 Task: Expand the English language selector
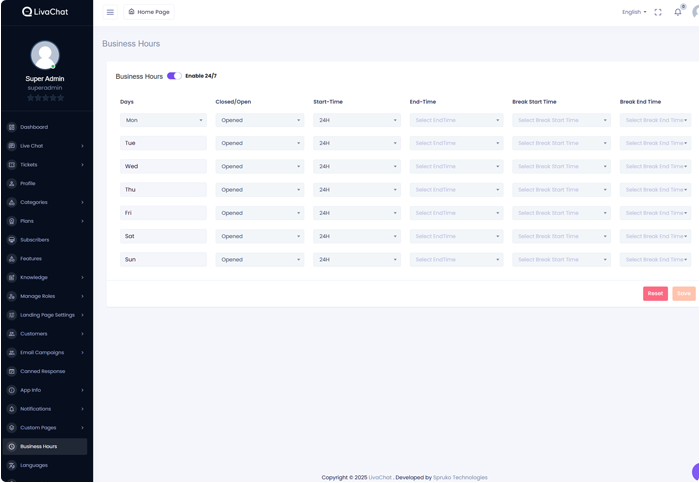[634, 12]
